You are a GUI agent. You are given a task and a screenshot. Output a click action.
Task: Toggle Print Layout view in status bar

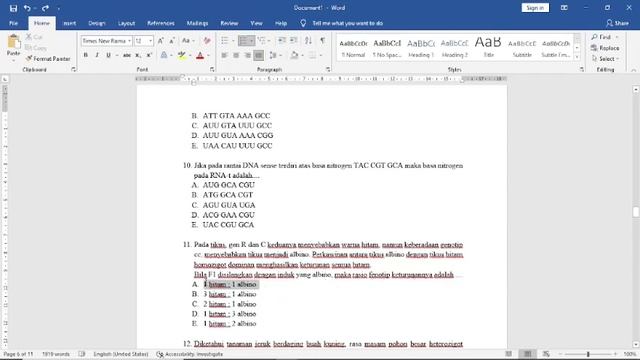527,354
